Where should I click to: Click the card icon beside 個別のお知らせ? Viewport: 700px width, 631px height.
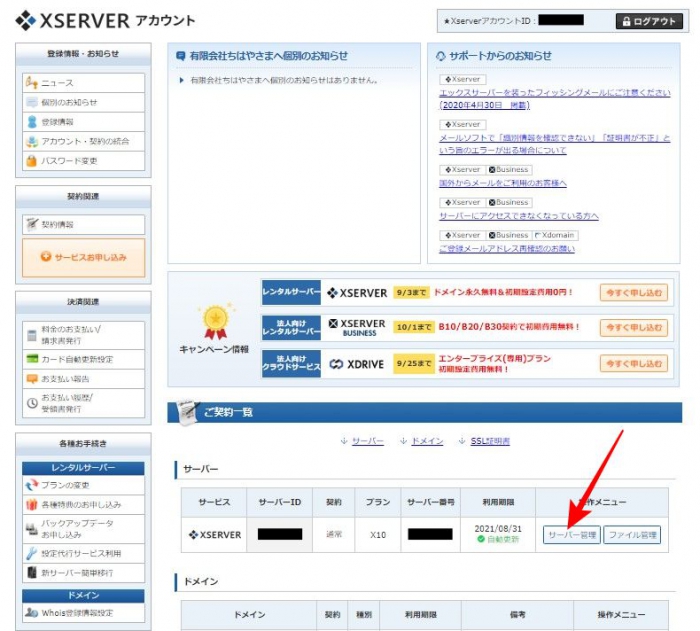[x=31, y=102]
